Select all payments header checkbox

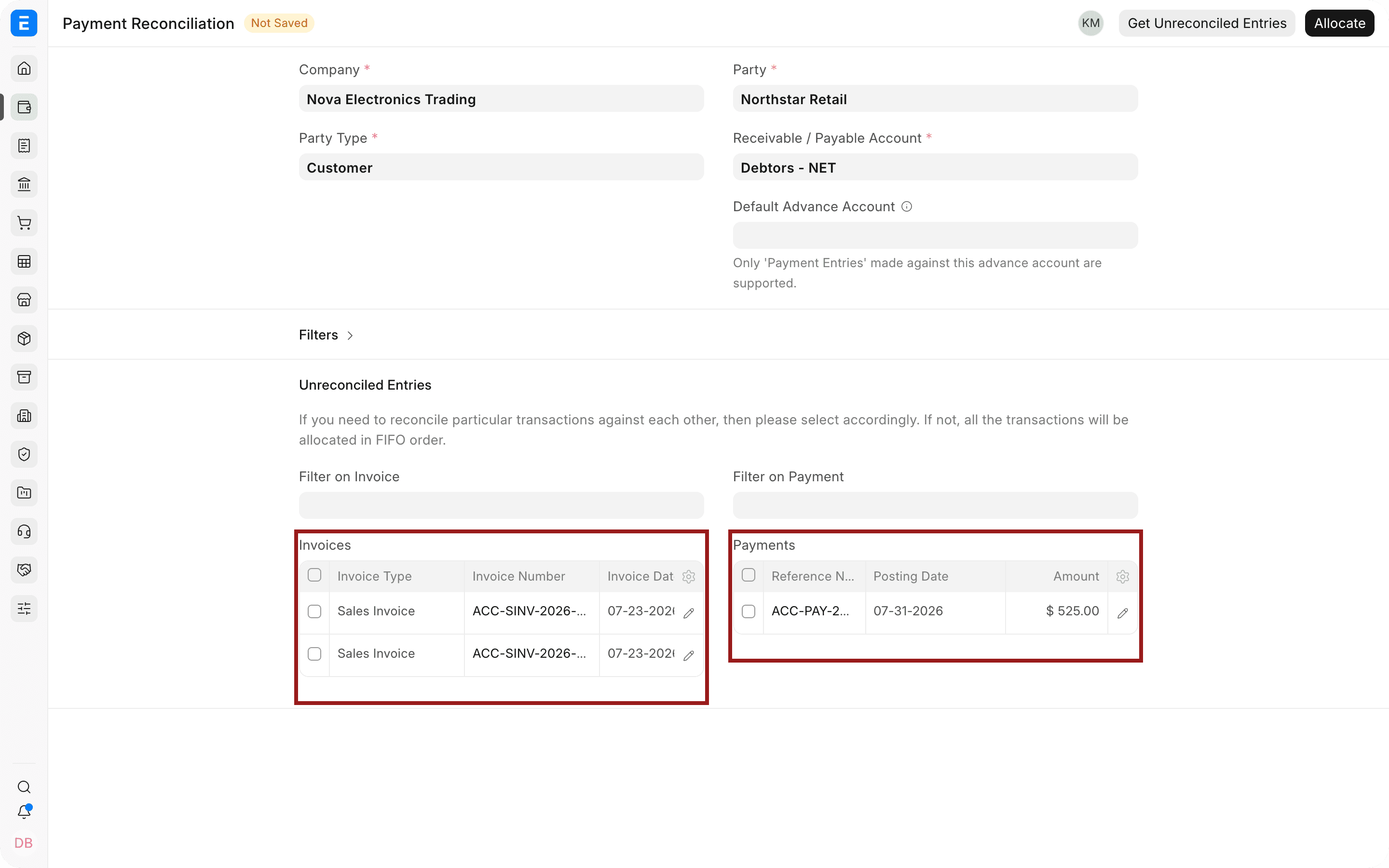click(x=749, y=575)
